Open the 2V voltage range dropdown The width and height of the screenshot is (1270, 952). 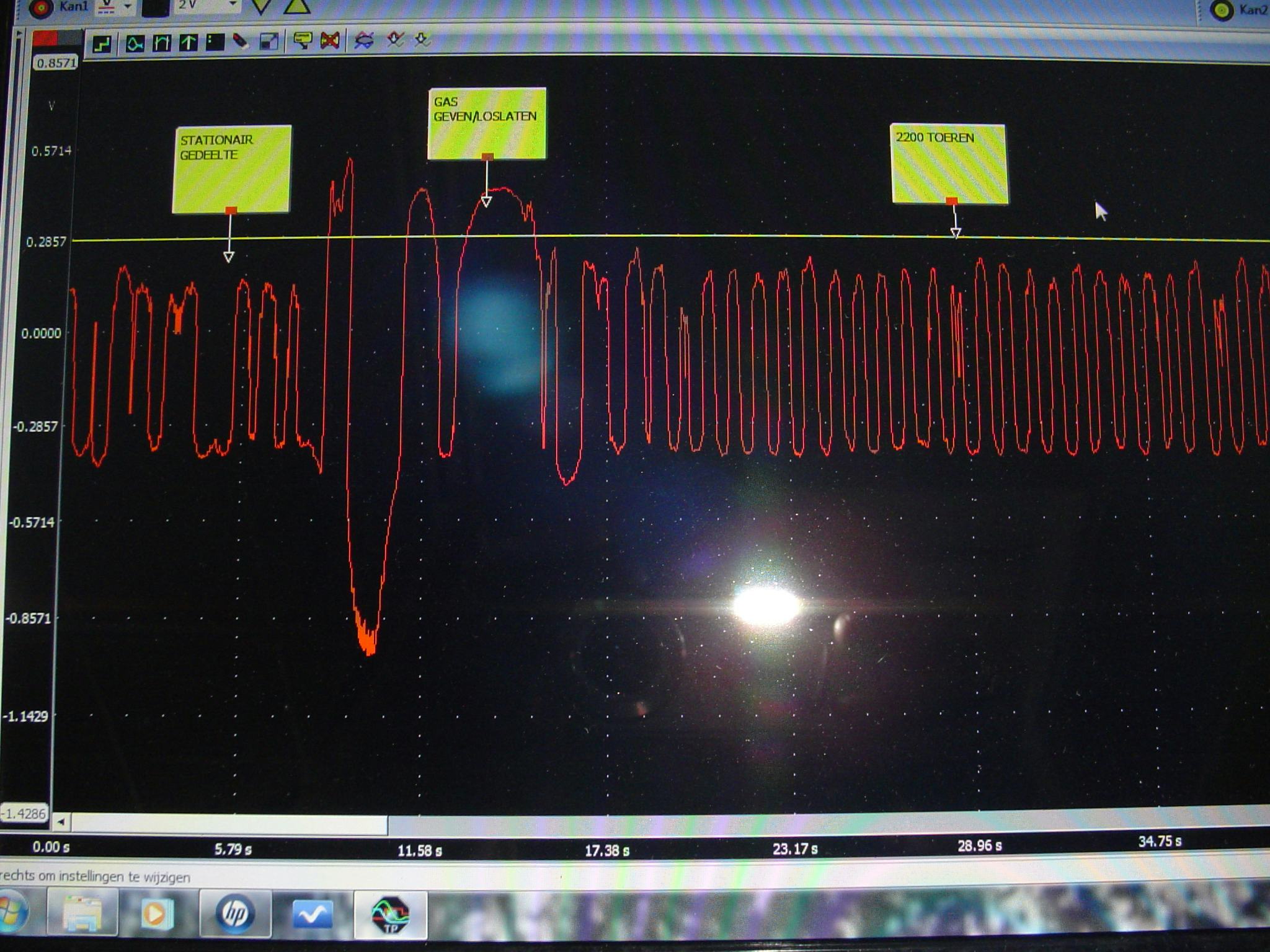[233, 5]
